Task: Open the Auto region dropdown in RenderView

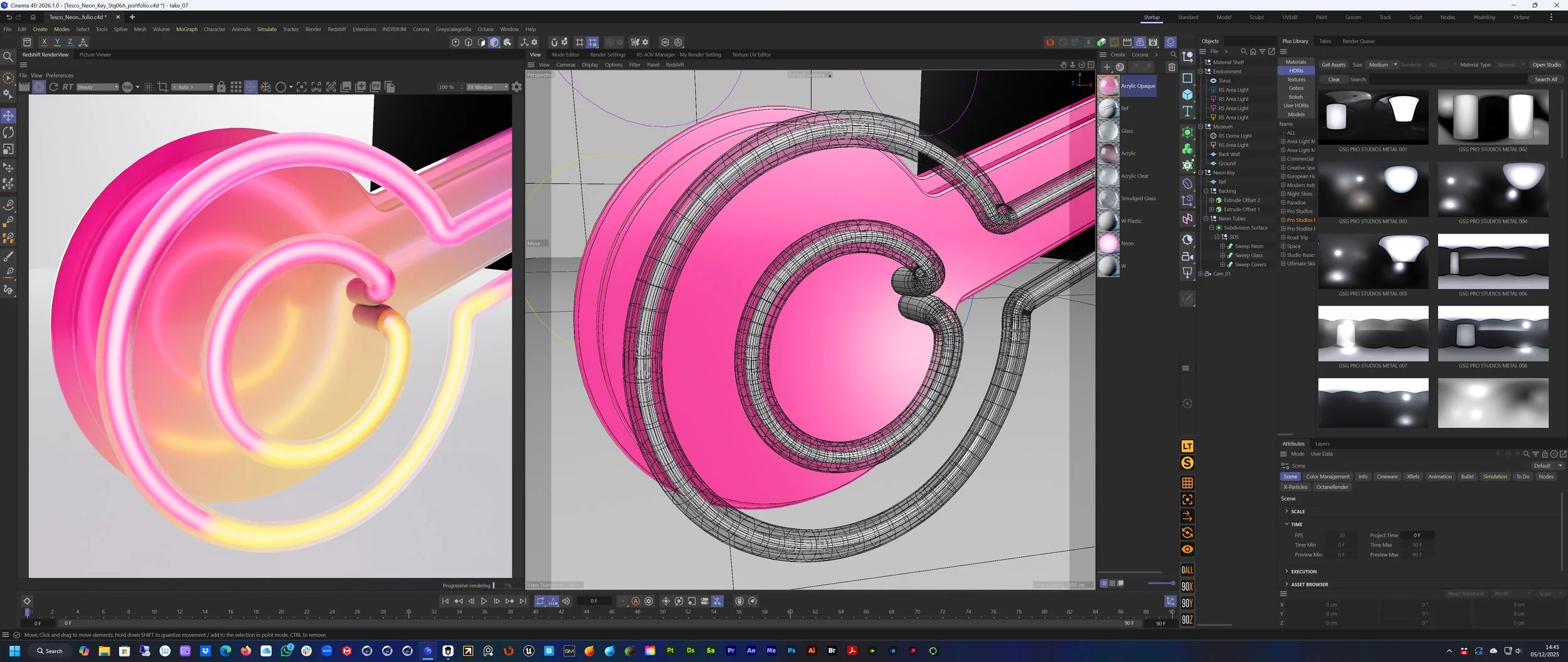Action: tap(193, 87)
